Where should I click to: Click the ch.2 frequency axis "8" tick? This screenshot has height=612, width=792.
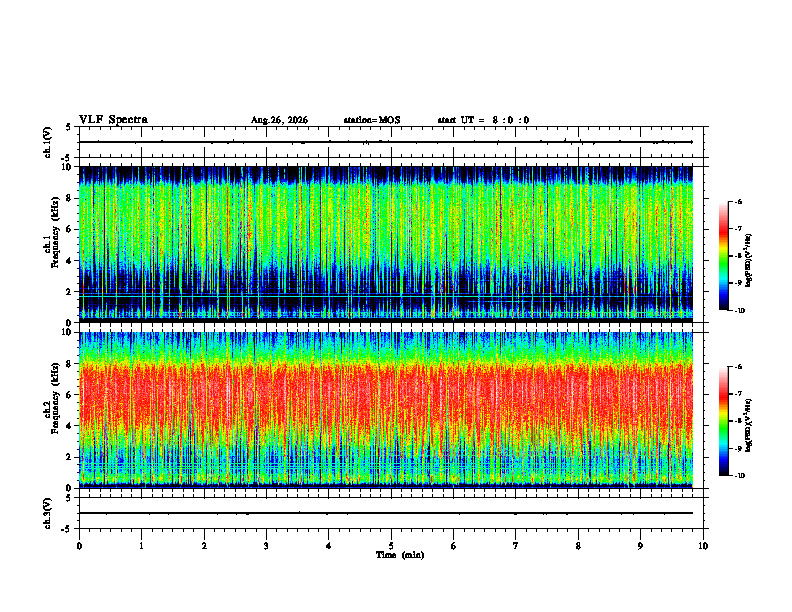pos(71,364)
